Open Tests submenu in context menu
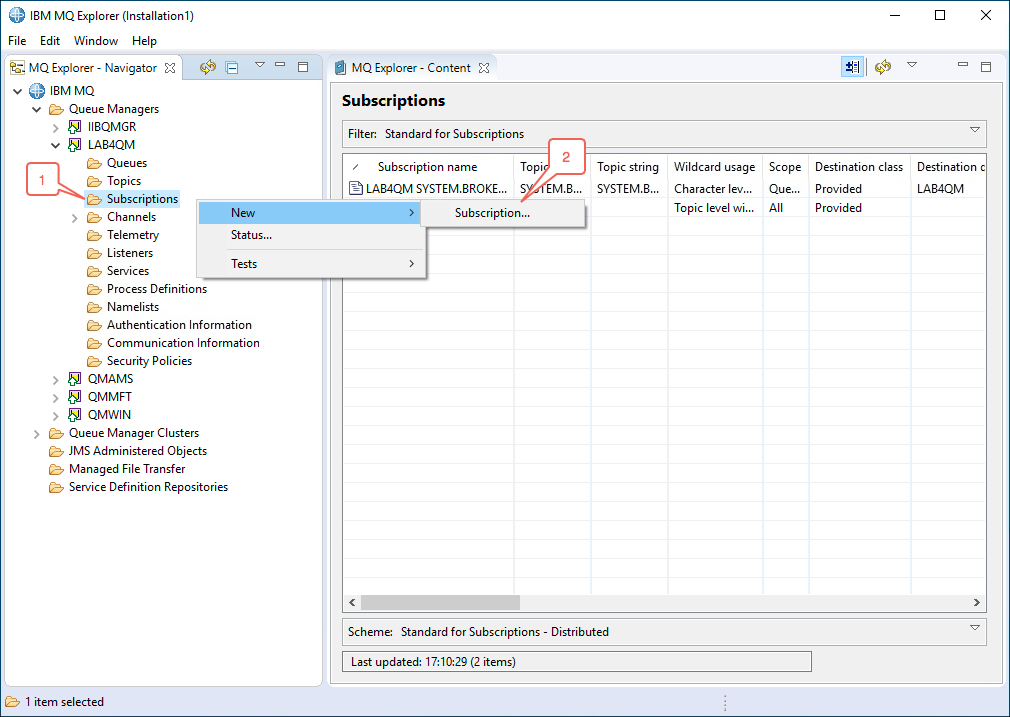Viewport: 1010px width, 717px height. (x=310, y=263)
